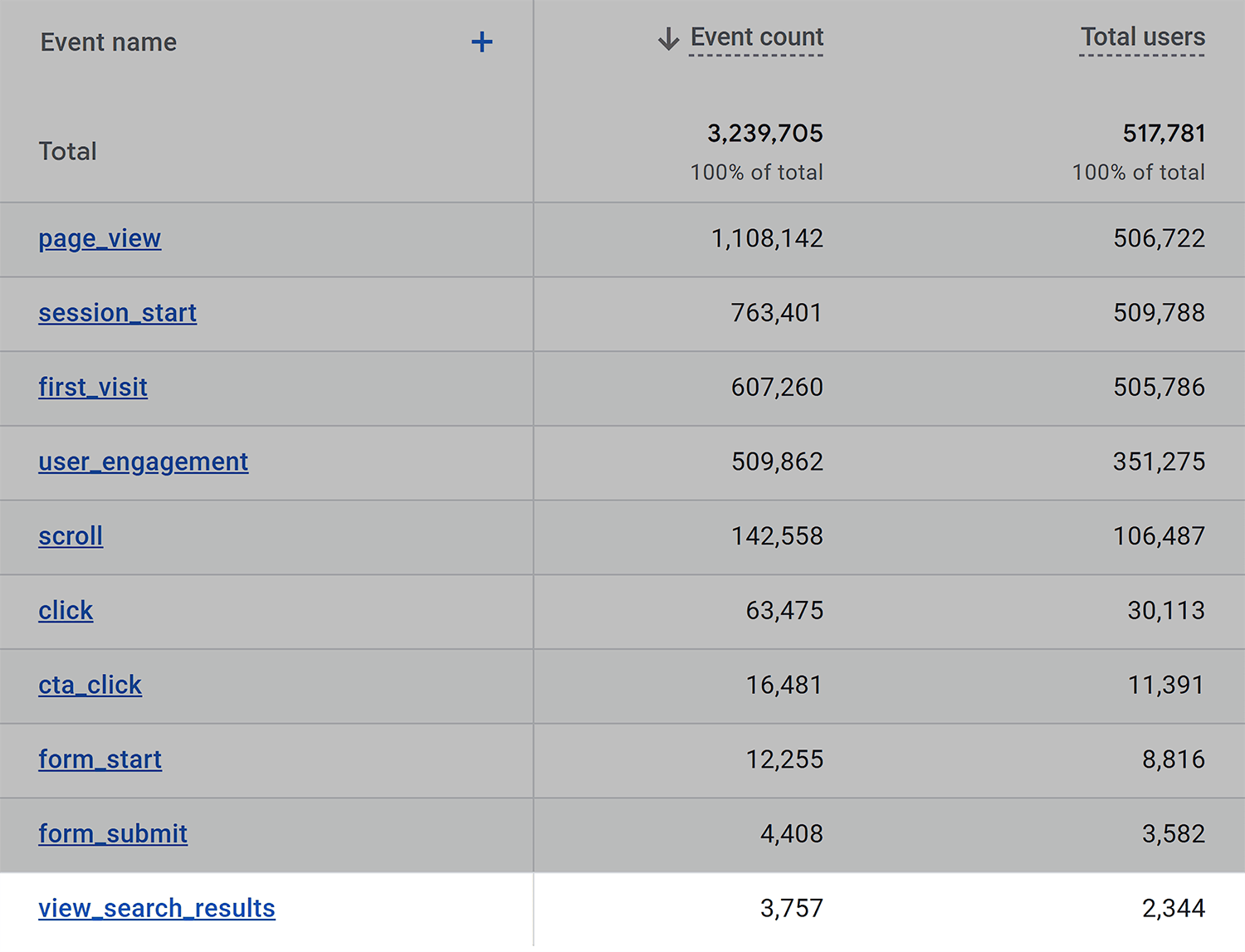Click the sort arrow next to Event count
The image size is (1245, 952).
click(x=668, y=38)
